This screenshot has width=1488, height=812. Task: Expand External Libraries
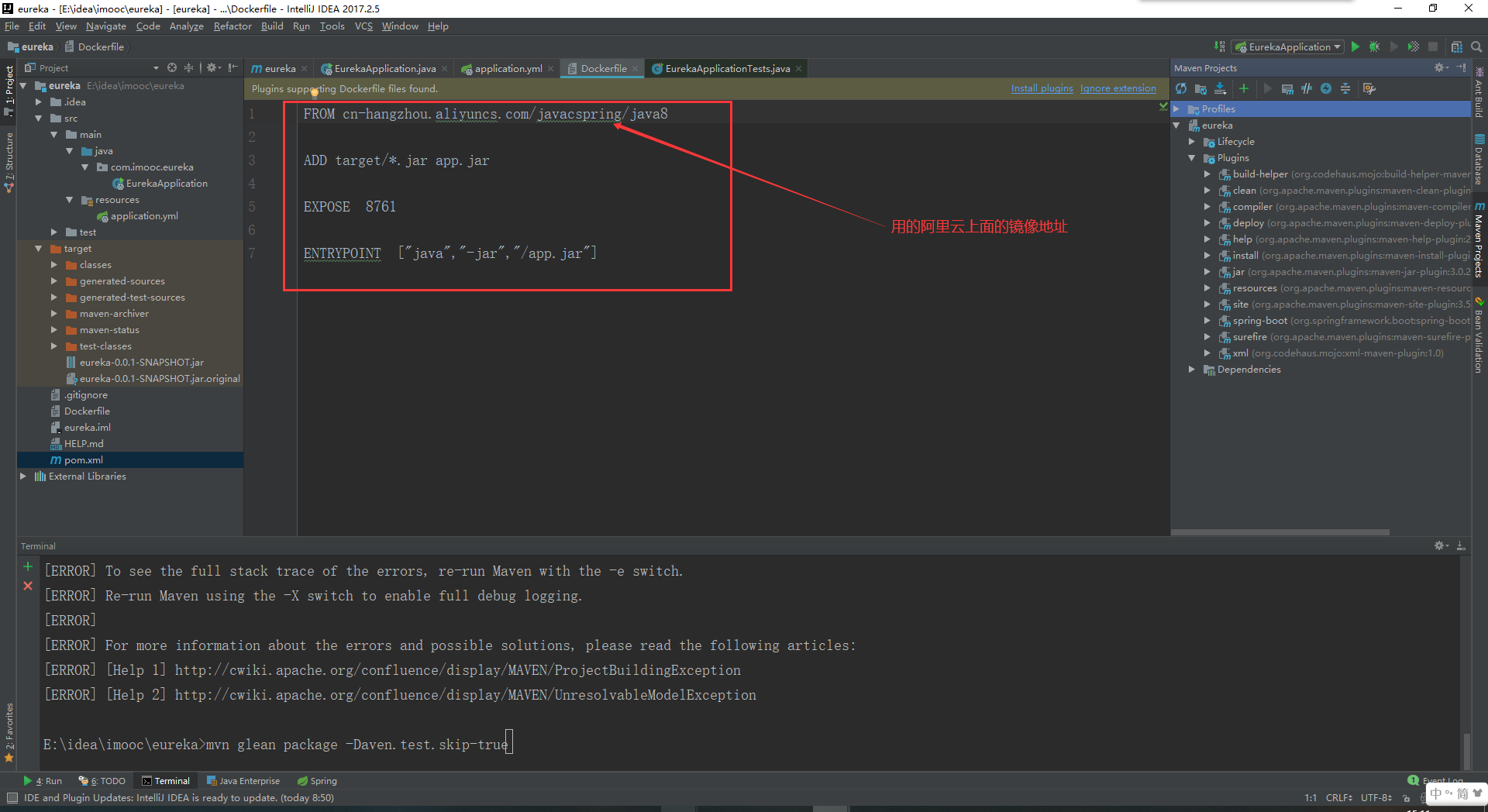(x=23, y=476)
